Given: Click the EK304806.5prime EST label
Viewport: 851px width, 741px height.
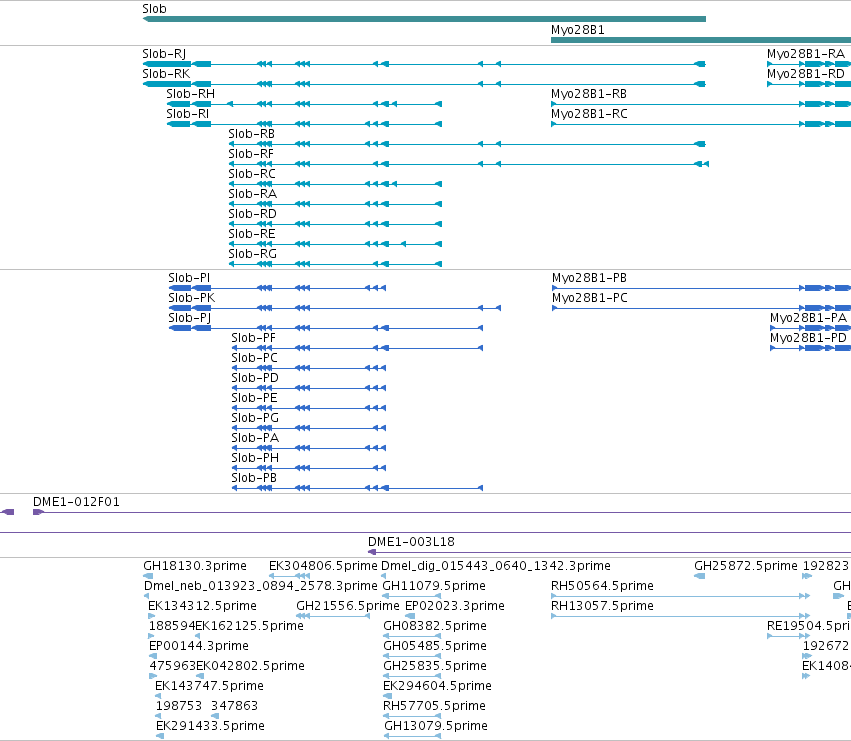Looking at the screenshot, I should point(323,566).
